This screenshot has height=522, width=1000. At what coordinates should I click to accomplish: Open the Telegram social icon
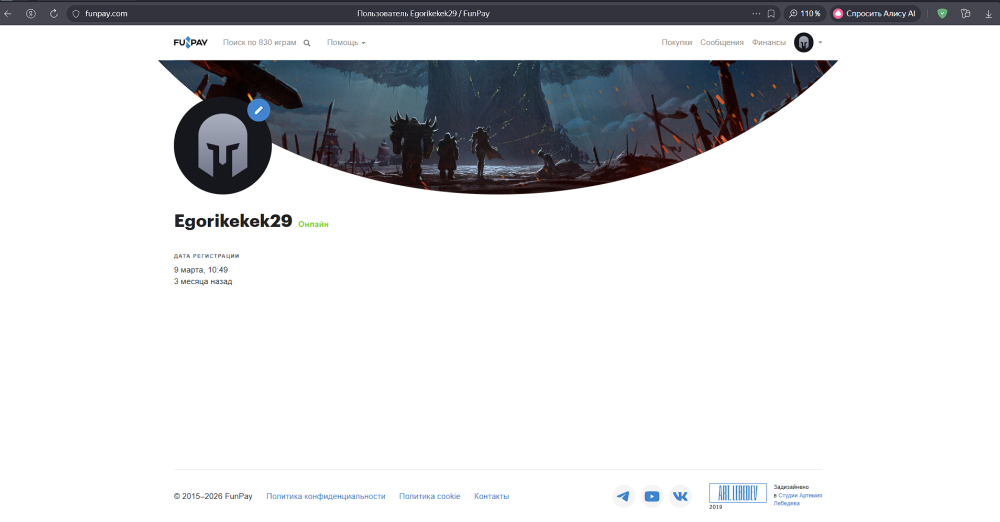[x=624, y=496]
